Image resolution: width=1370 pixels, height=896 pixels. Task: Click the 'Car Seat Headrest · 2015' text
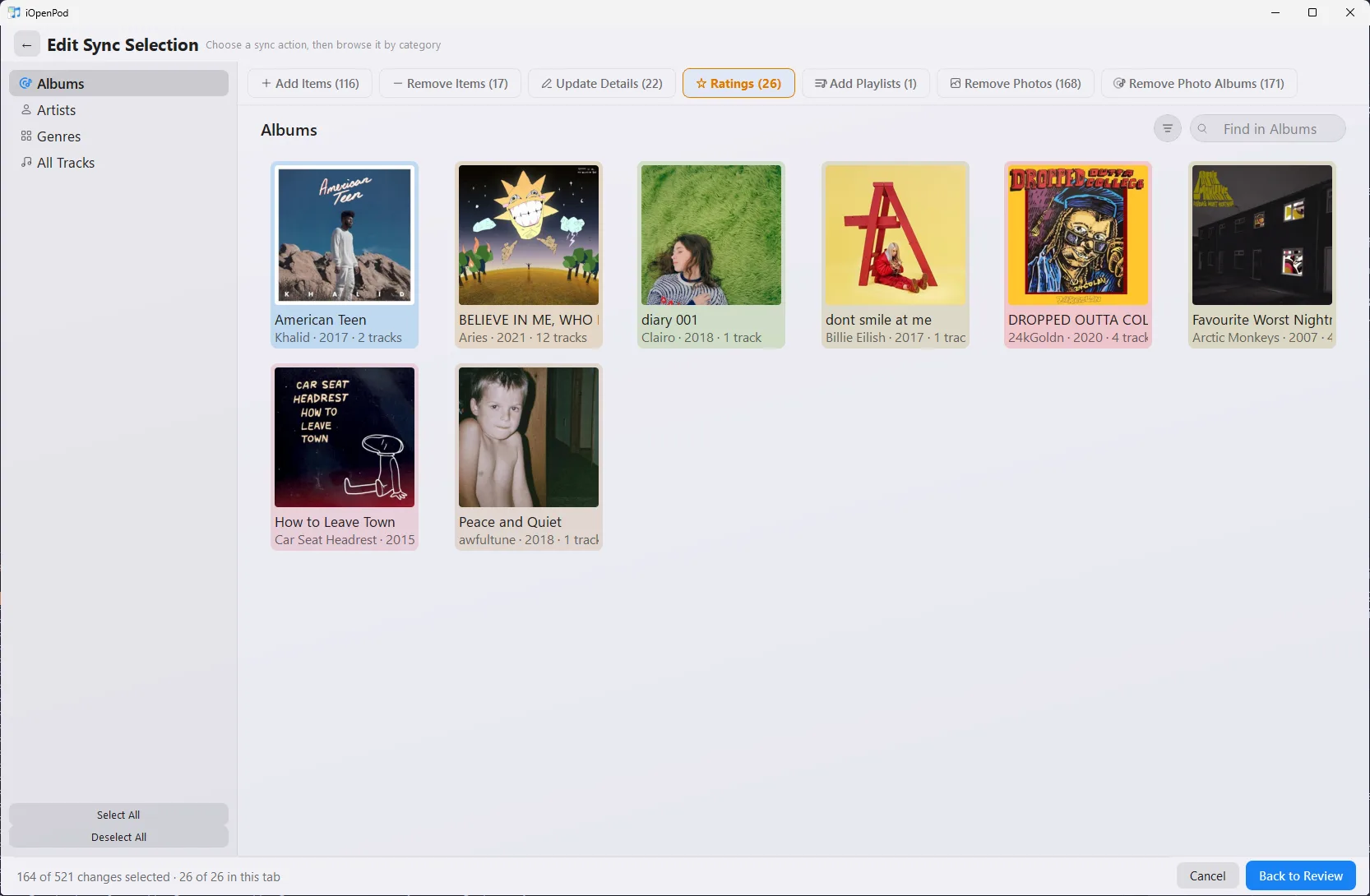pos(345,540)
